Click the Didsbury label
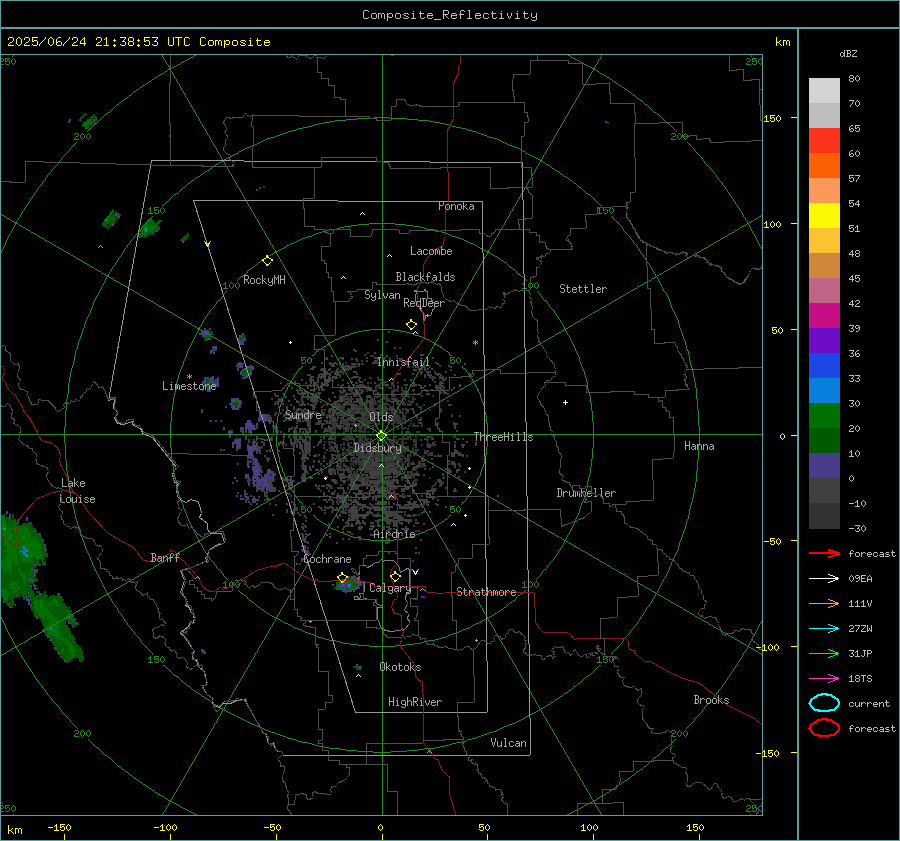This screenshot has height=841, width=900. pyautogui.click(x=378, y=448)
